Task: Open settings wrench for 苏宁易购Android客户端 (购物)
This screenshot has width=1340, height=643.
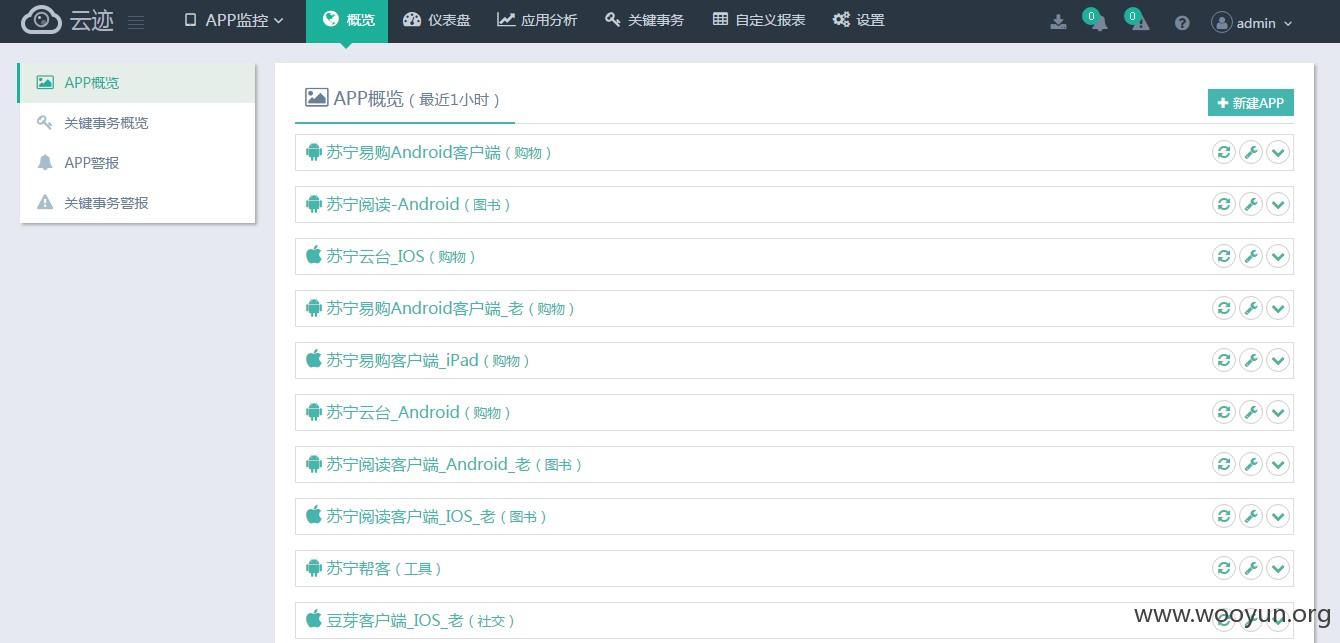Action: (1250, 152)
